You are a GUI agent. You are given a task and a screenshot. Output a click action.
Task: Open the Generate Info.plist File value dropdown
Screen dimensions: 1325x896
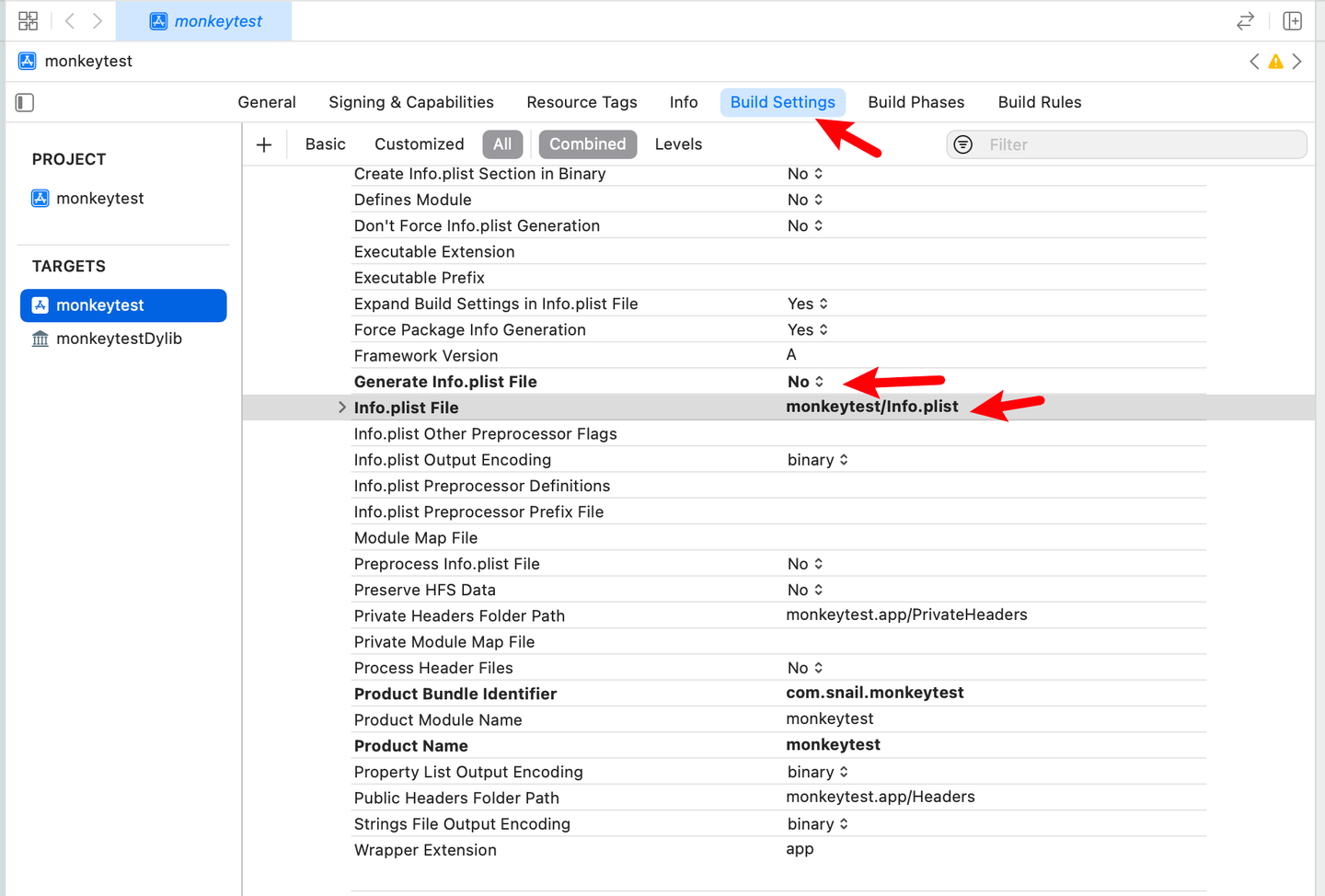817,381
